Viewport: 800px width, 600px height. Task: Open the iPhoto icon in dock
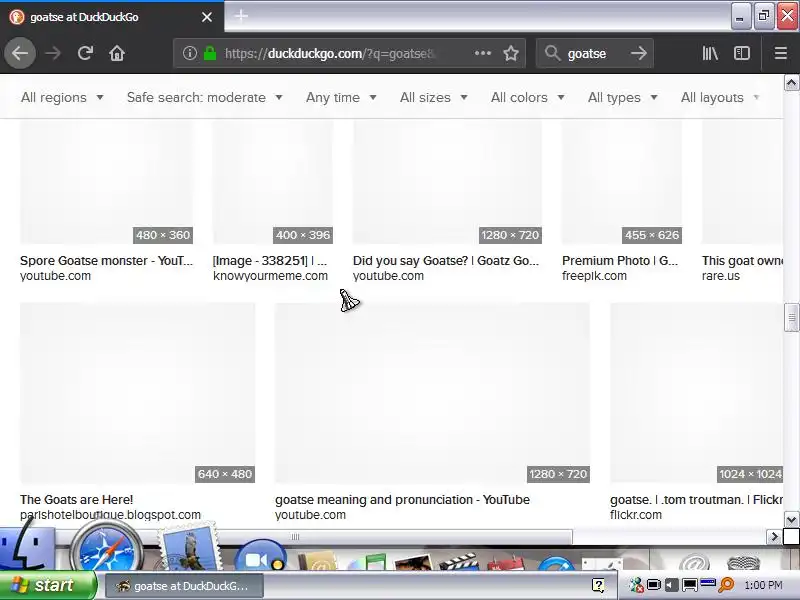click(x=413, y=562)
